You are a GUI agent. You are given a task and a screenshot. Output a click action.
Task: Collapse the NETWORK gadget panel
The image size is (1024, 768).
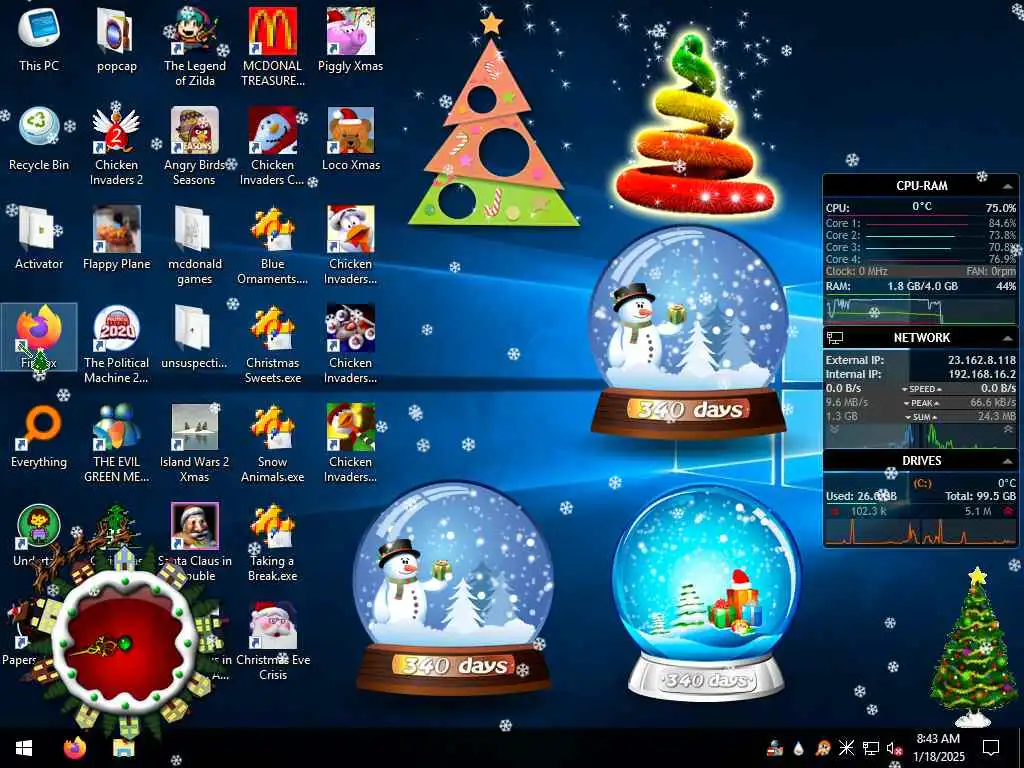(x=1007, y=338)
